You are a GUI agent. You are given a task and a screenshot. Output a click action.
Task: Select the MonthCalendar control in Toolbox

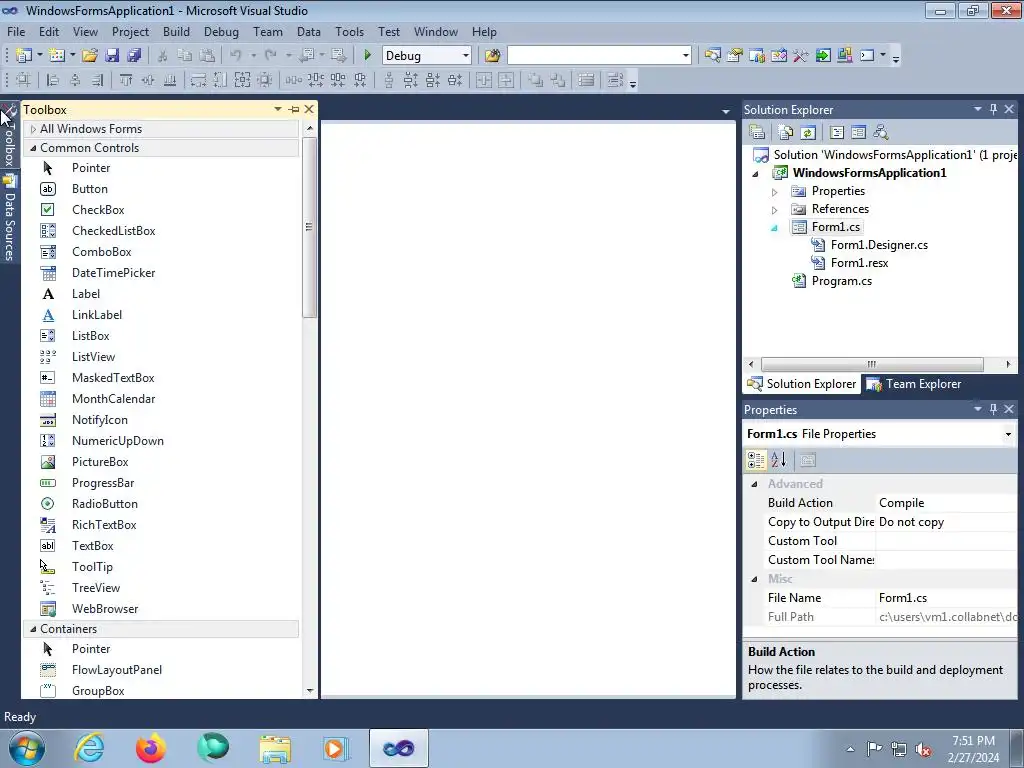113,398
